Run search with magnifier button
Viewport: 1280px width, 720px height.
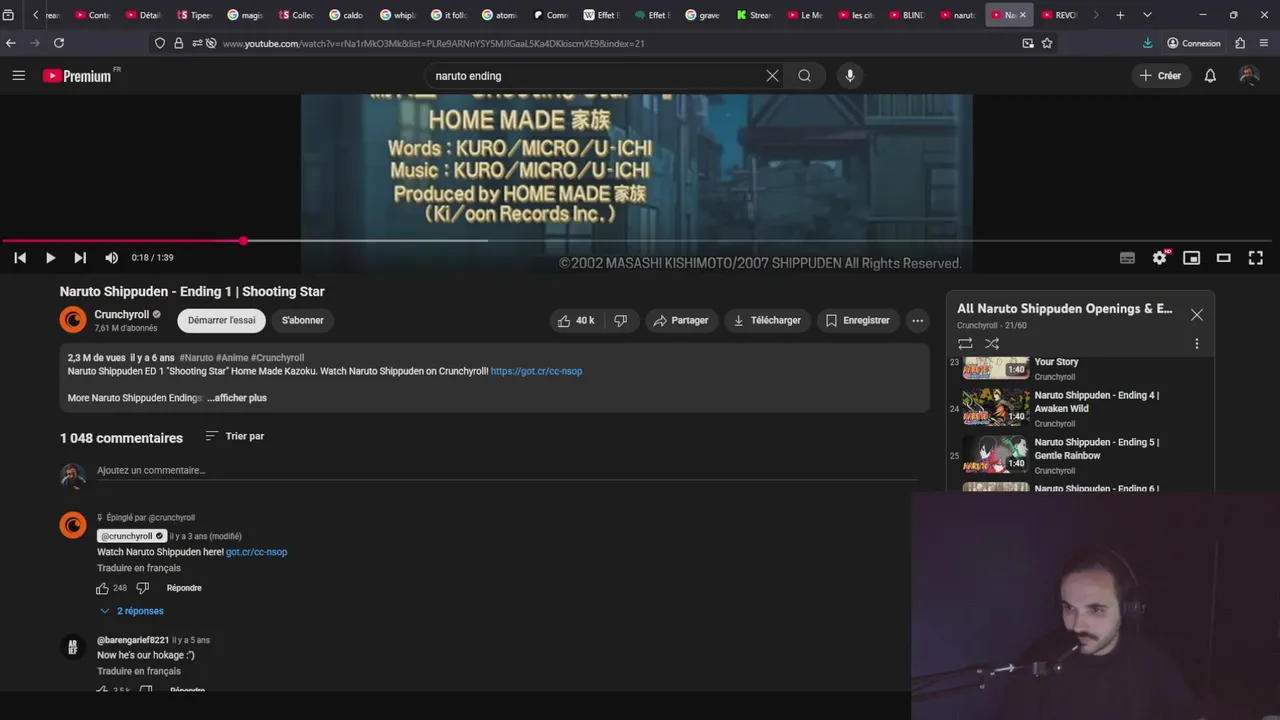click(x=804, y=75)
